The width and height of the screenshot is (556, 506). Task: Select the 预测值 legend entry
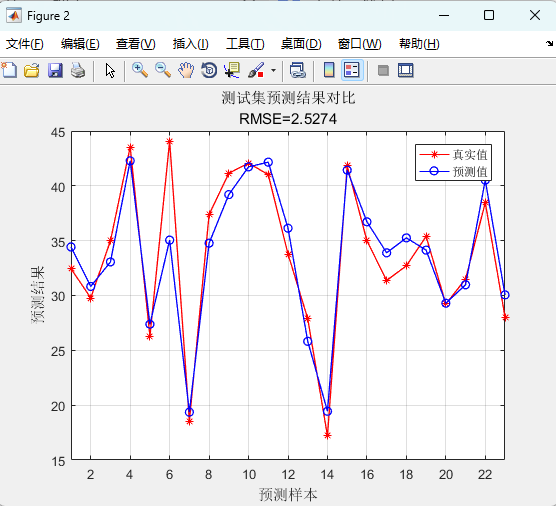(454, 171)
